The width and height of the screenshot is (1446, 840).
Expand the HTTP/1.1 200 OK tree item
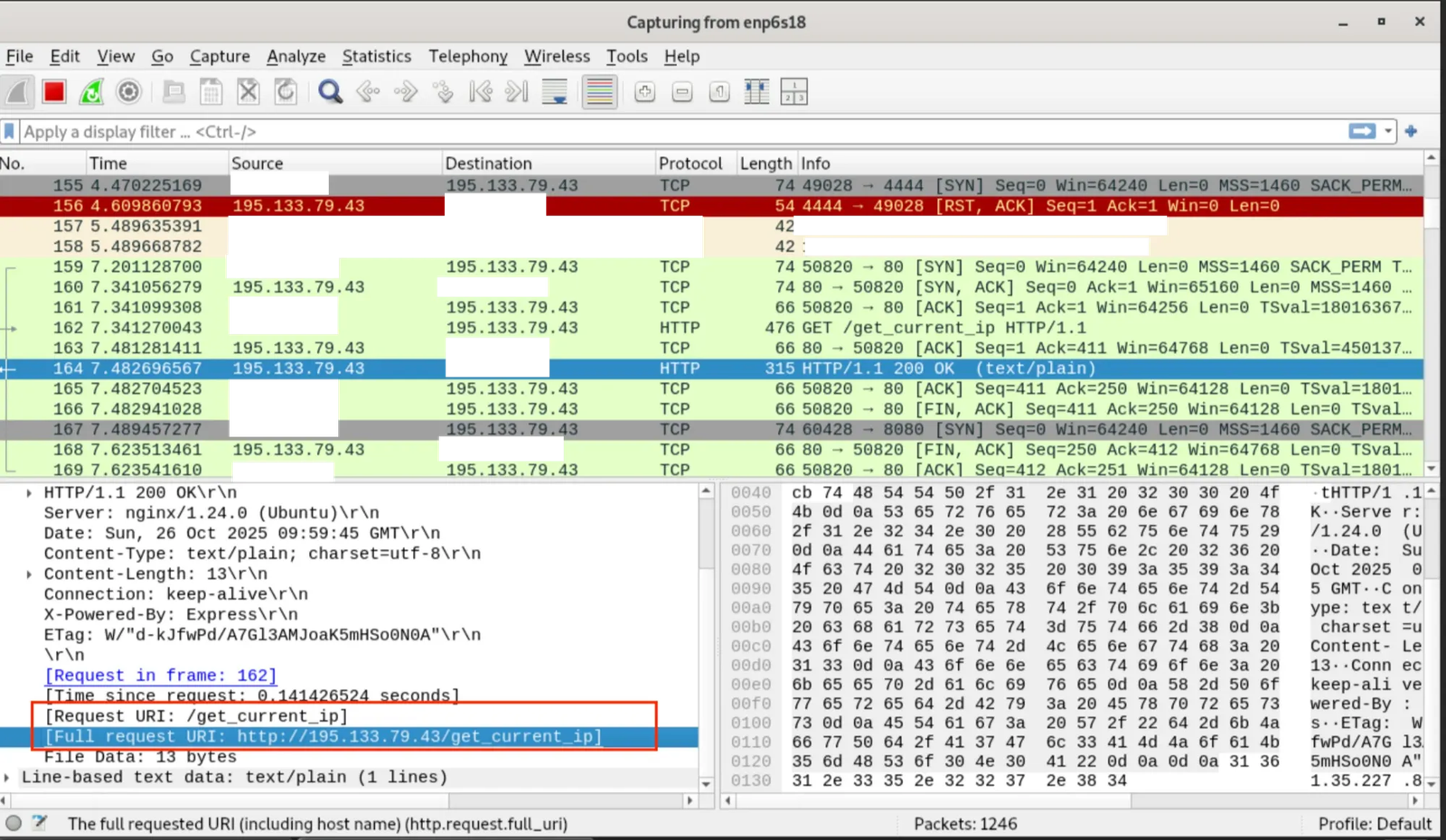coord(29,493)
